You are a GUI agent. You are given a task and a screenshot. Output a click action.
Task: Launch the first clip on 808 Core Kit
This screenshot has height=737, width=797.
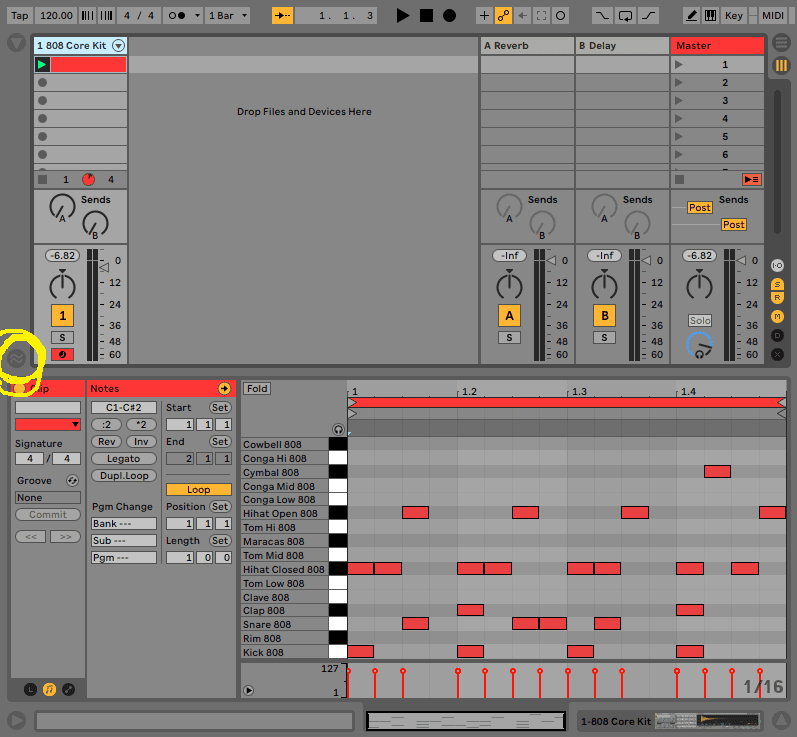click(x=42, y=64)
